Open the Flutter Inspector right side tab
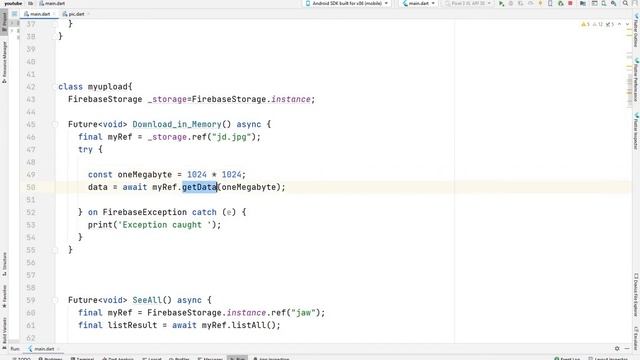Viewport: 640px width, 360px height. click(636, 131)
